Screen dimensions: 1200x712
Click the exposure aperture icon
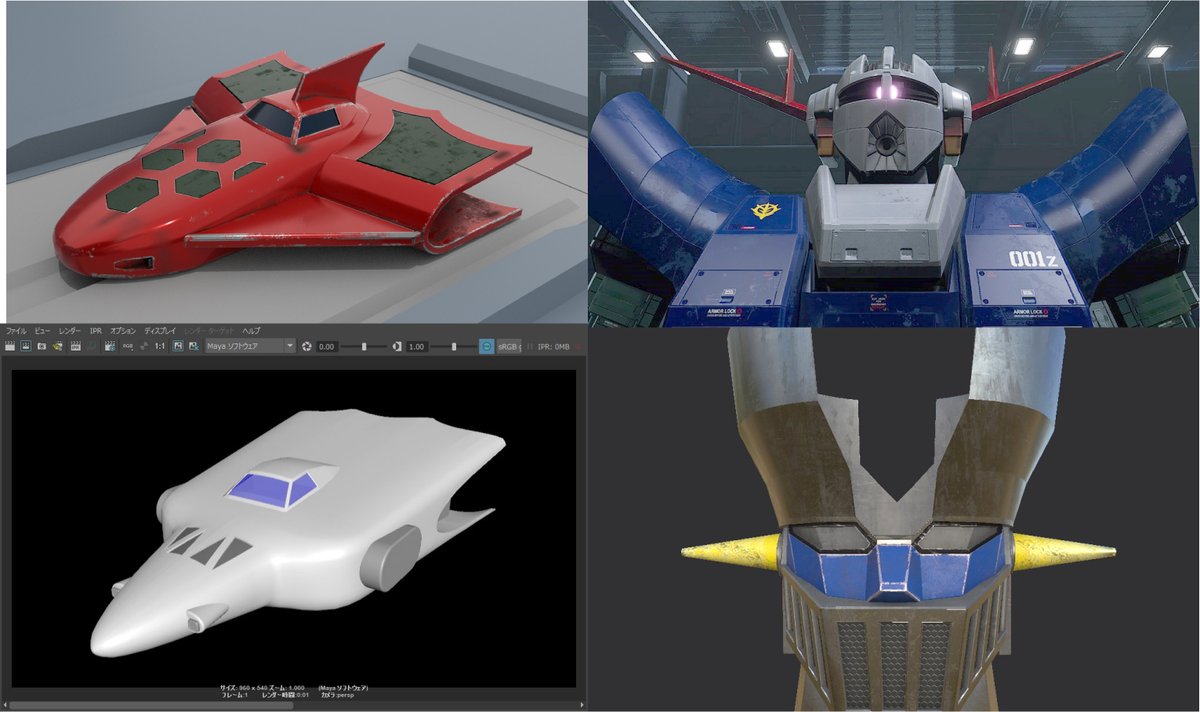tap(307, 346)
